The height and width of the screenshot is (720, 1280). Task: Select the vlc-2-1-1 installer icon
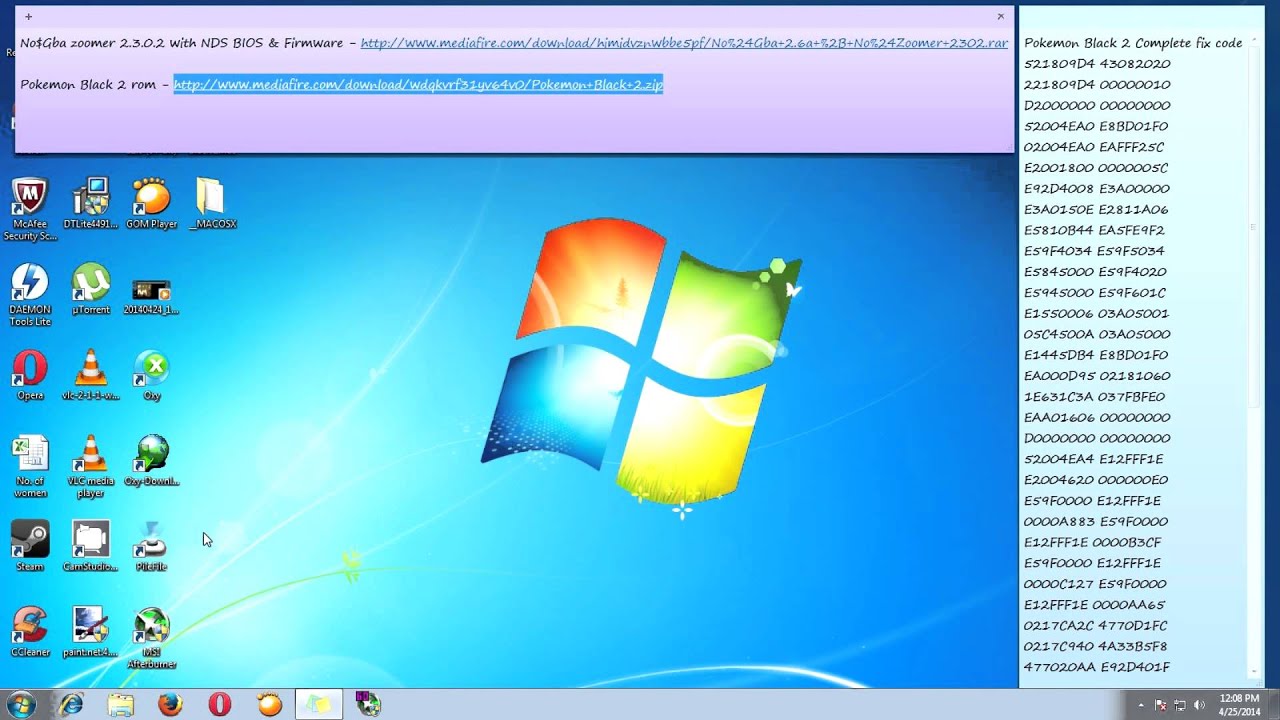(91, 375)
